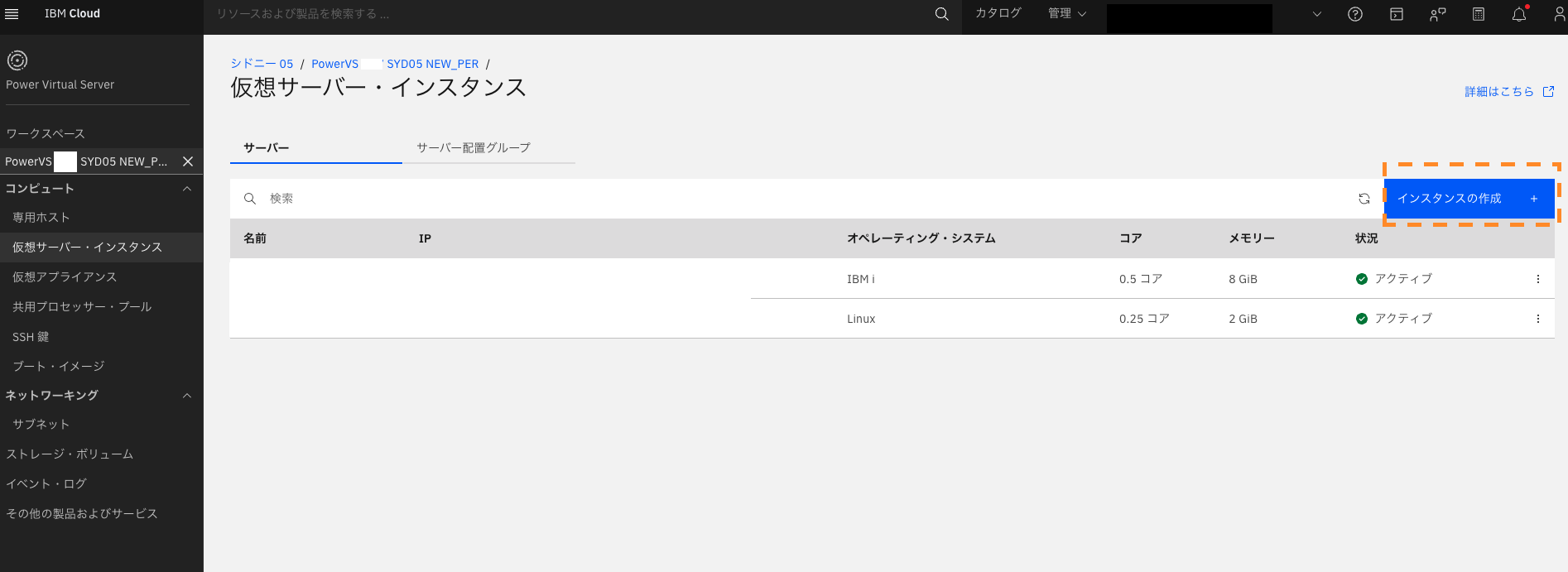1568x572 pixels.
Task: Click the external link icon beside 詳細はこちら
Action: (x=1548, y=92)
